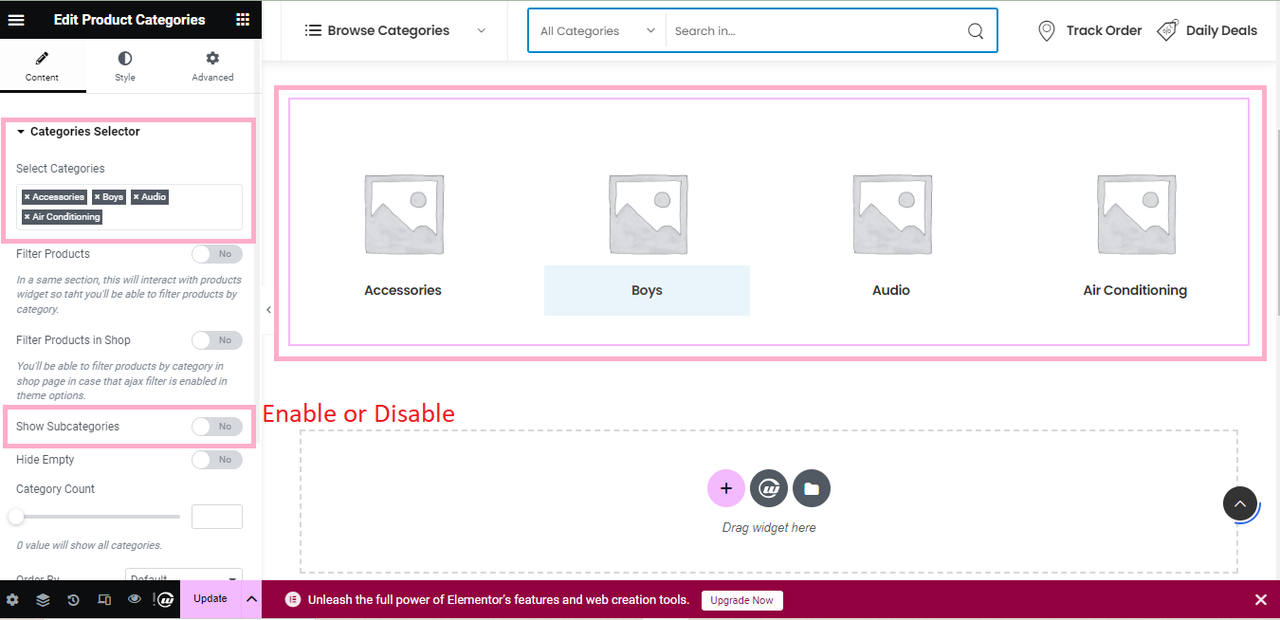Open the widgets grid panel icon
Image resolution: width=1280 pixels, height=620 pixels.
point(243,19)
